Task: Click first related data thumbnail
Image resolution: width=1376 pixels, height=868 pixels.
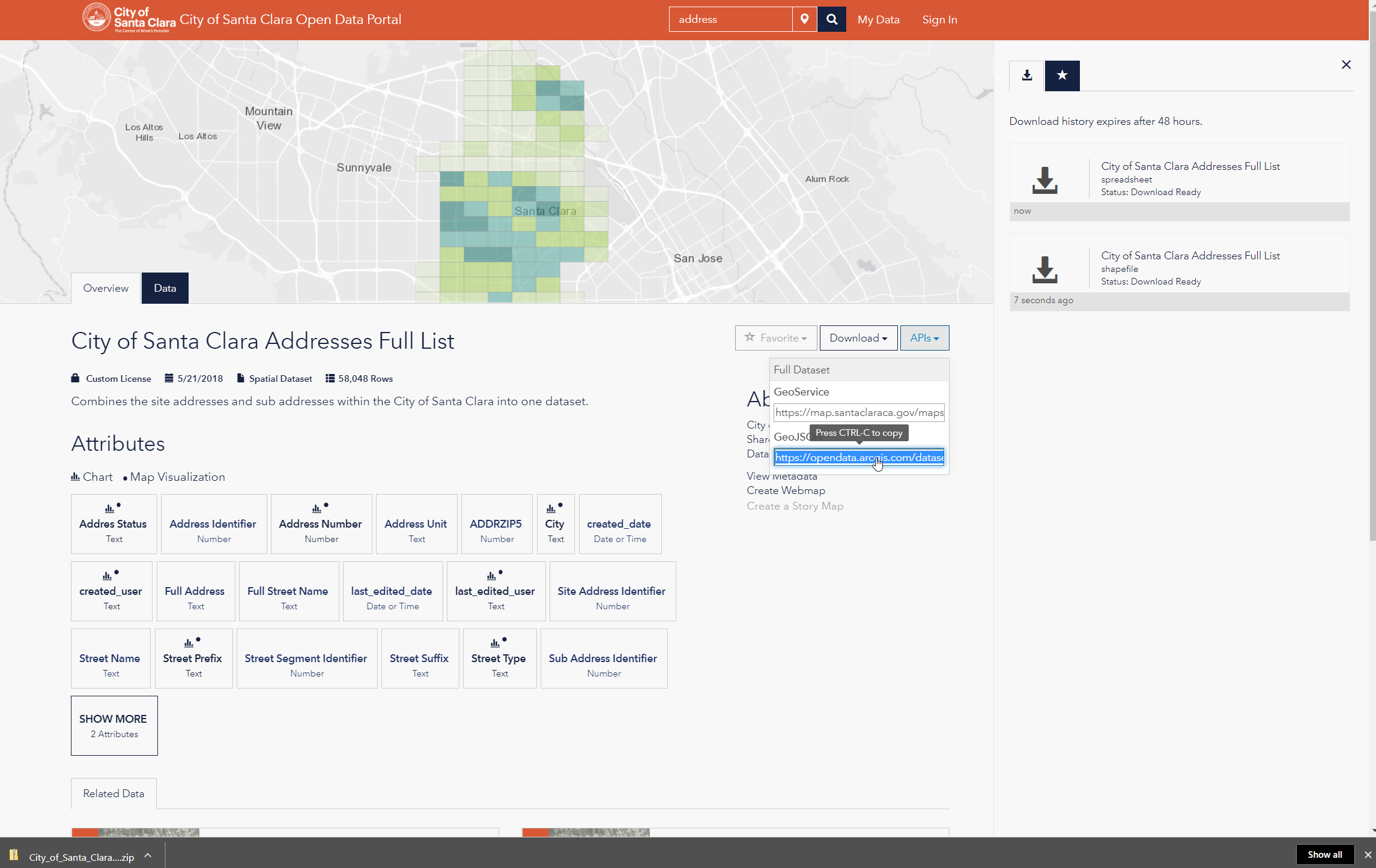Action: 135,833
